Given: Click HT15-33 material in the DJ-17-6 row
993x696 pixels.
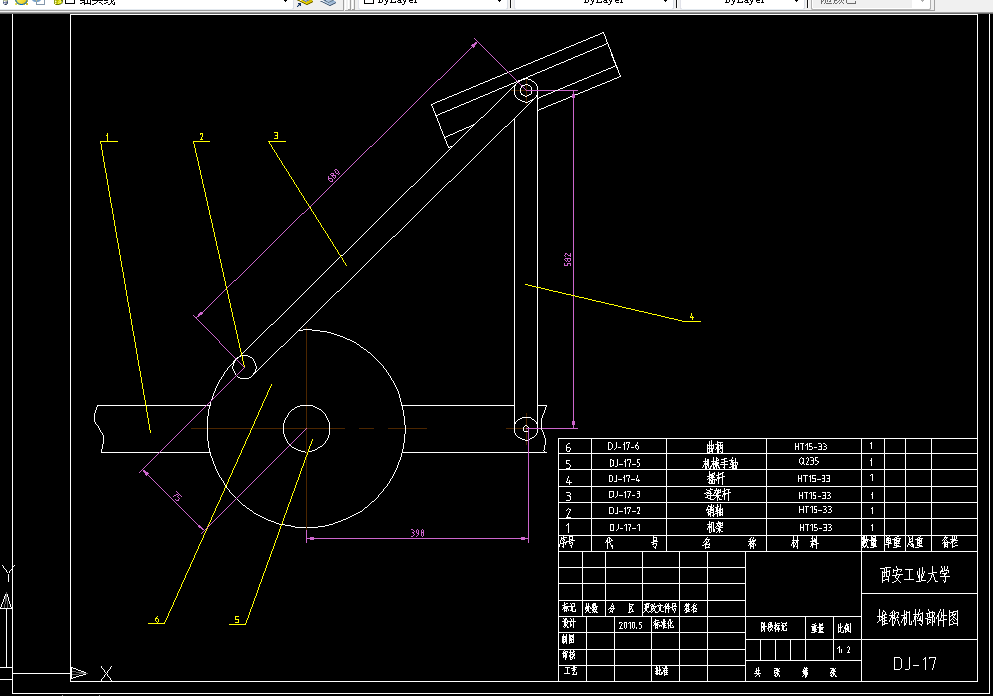Looking at the screenshot, I should 811,446.
